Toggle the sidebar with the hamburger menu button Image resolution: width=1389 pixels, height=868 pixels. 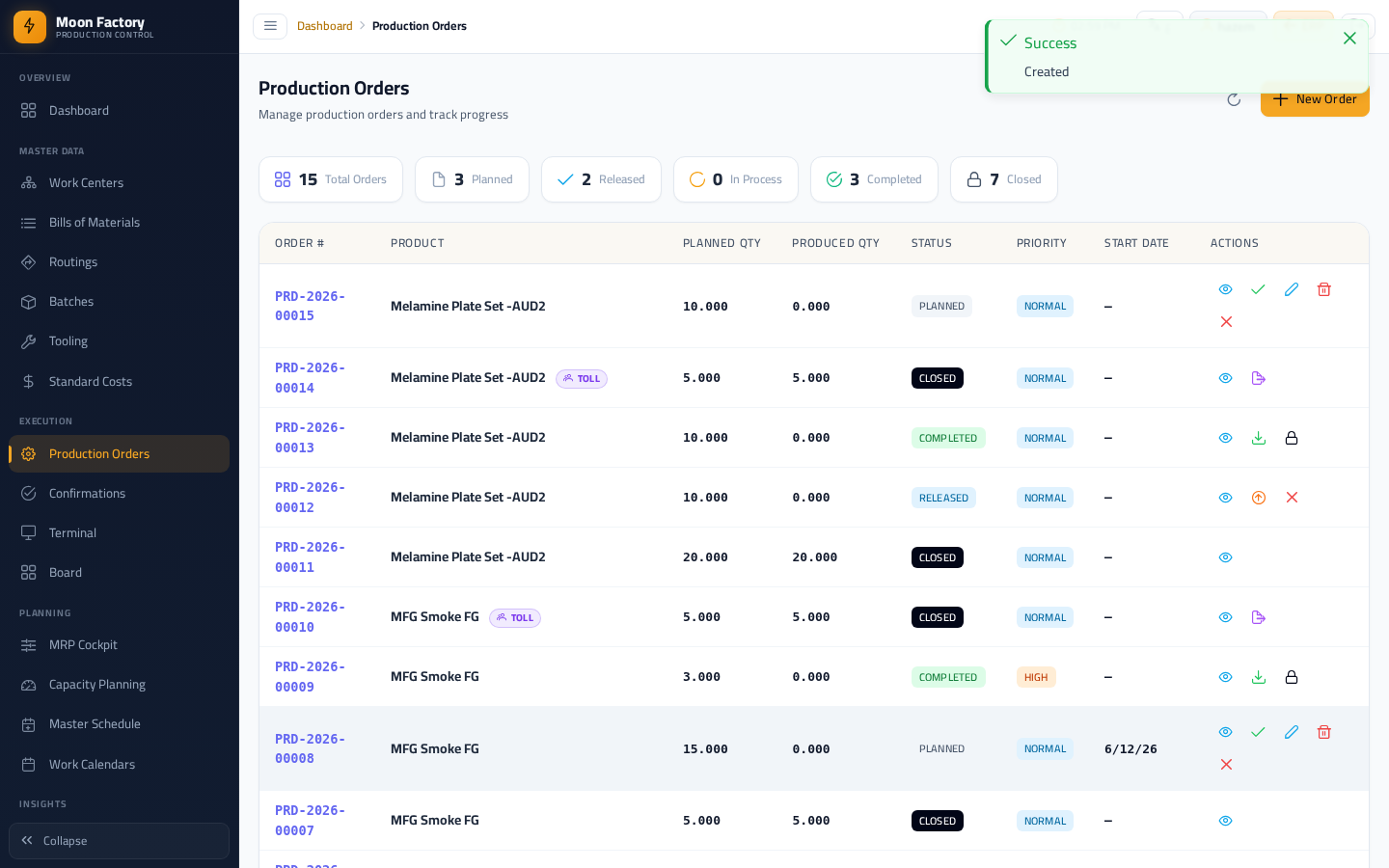[x=270, y=26]
